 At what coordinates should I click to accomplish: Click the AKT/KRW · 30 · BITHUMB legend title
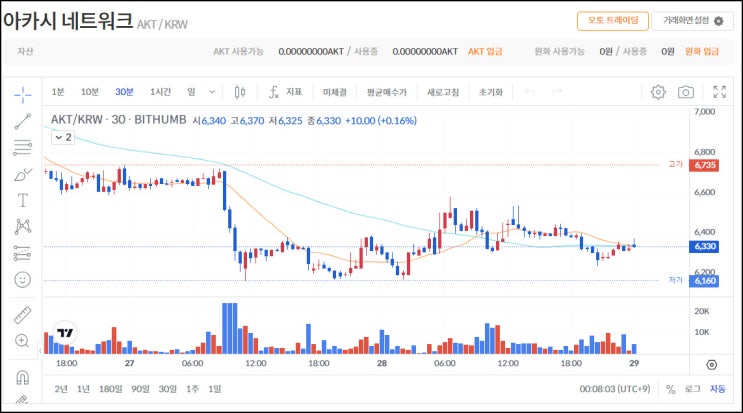pyautogui.click(x=118, y=120)
